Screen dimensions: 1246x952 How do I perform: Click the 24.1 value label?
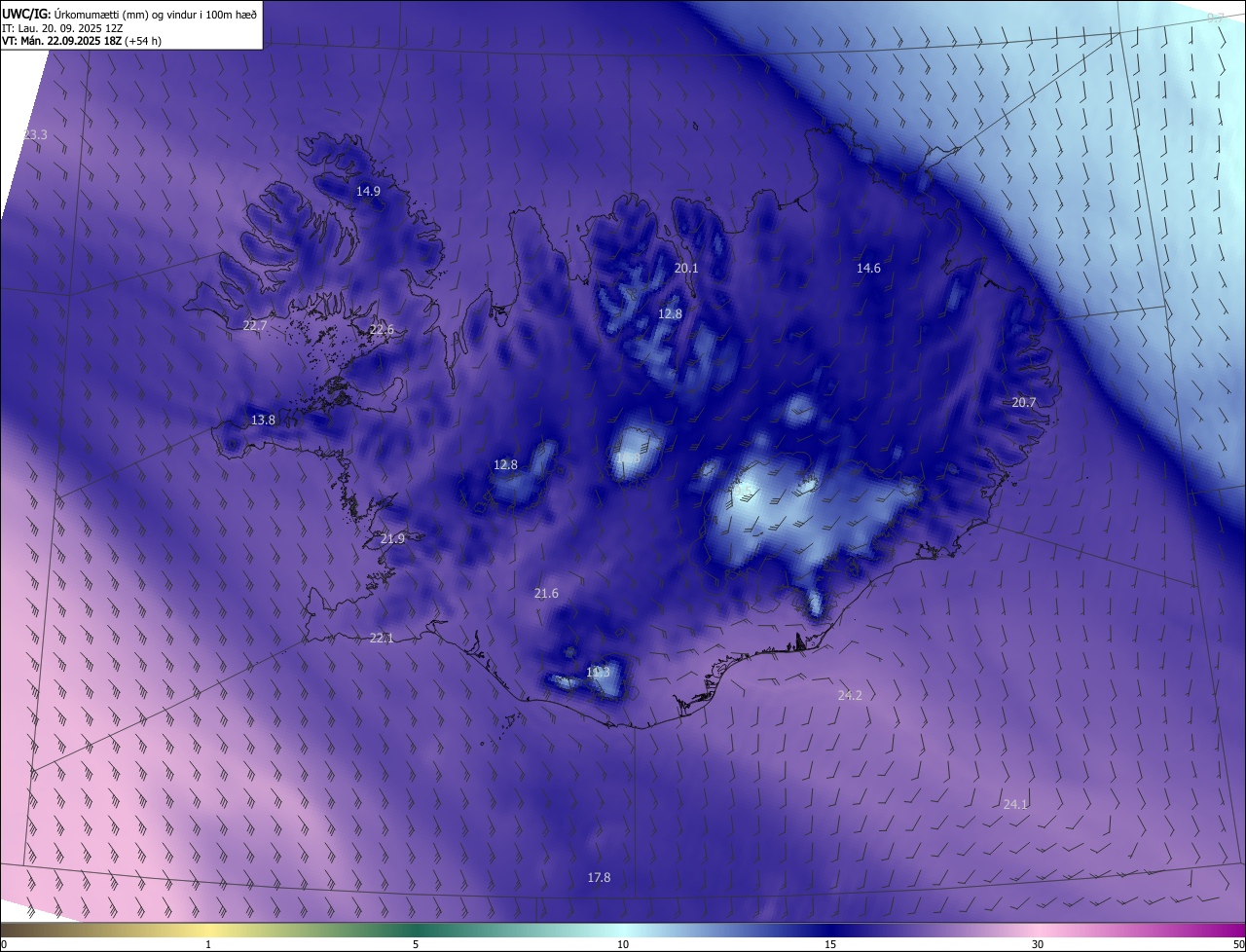(x=1015, y=804)
